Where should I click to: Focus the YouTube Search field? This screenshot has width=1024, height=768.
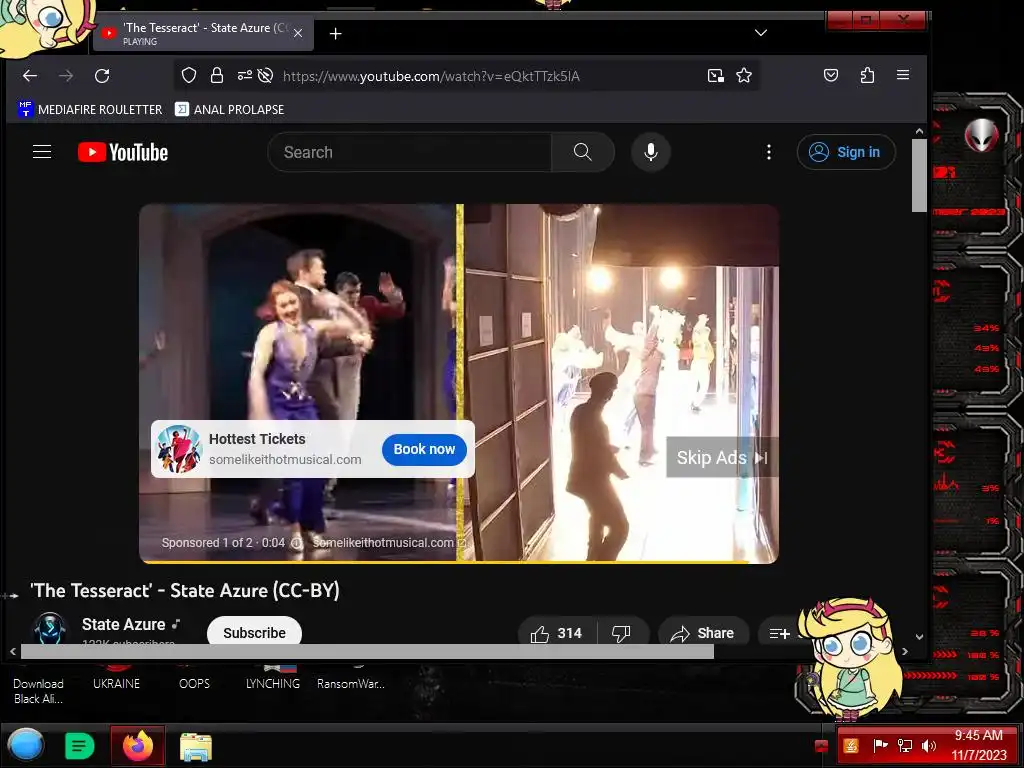click(410, 152)
